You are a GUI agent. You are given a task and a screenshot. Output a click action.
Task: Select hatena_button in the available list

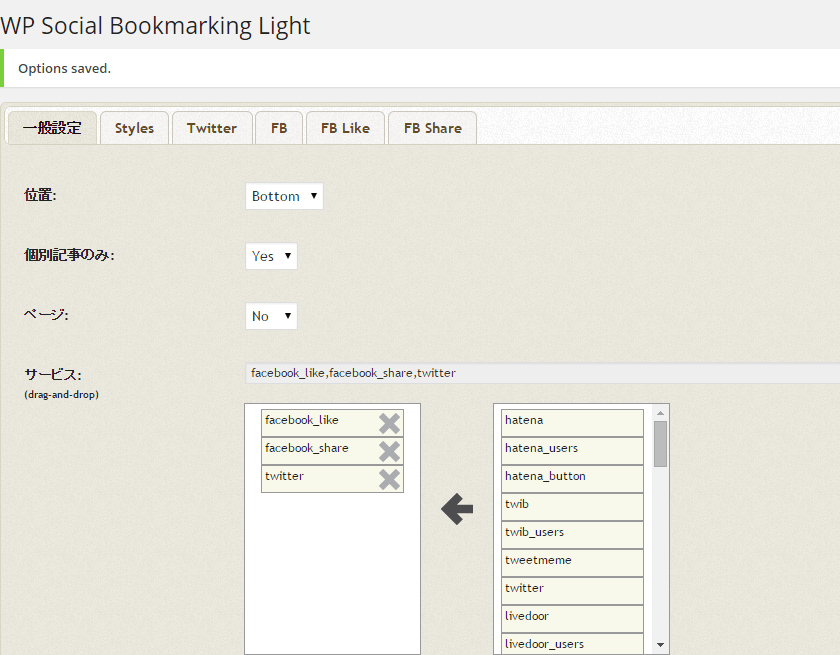(572, 479)
